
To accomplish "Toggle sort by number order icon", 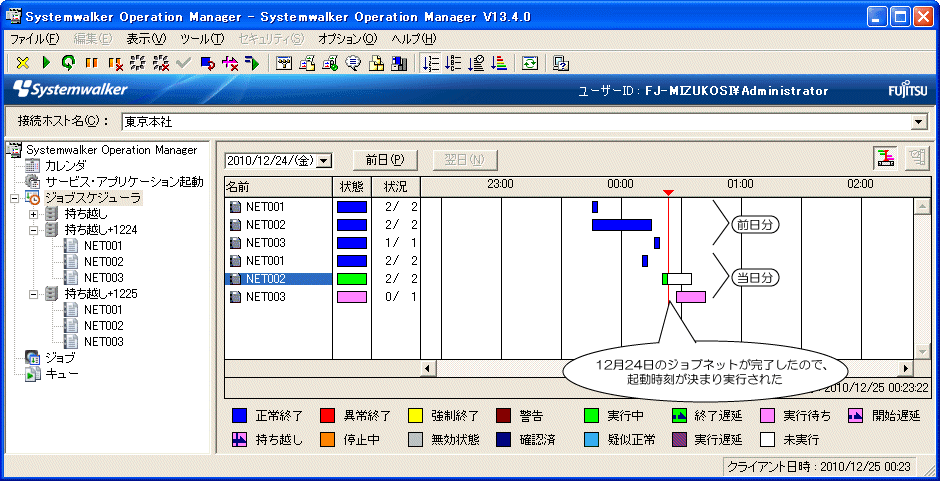I will click(430, 63).
